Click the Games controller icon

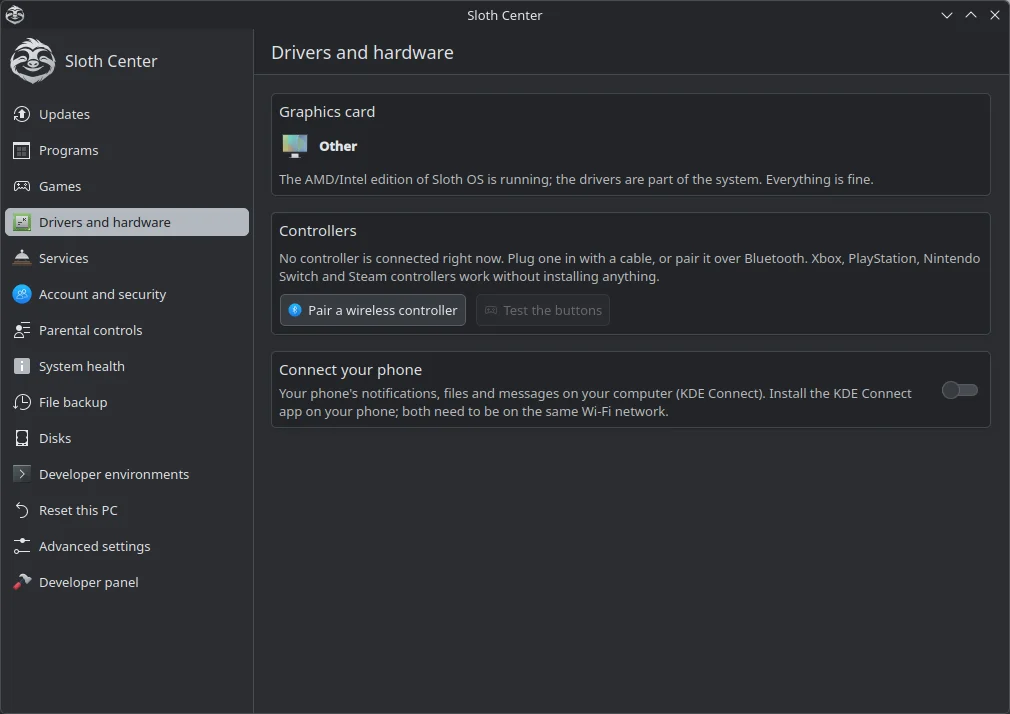click(x=21, y=186)
